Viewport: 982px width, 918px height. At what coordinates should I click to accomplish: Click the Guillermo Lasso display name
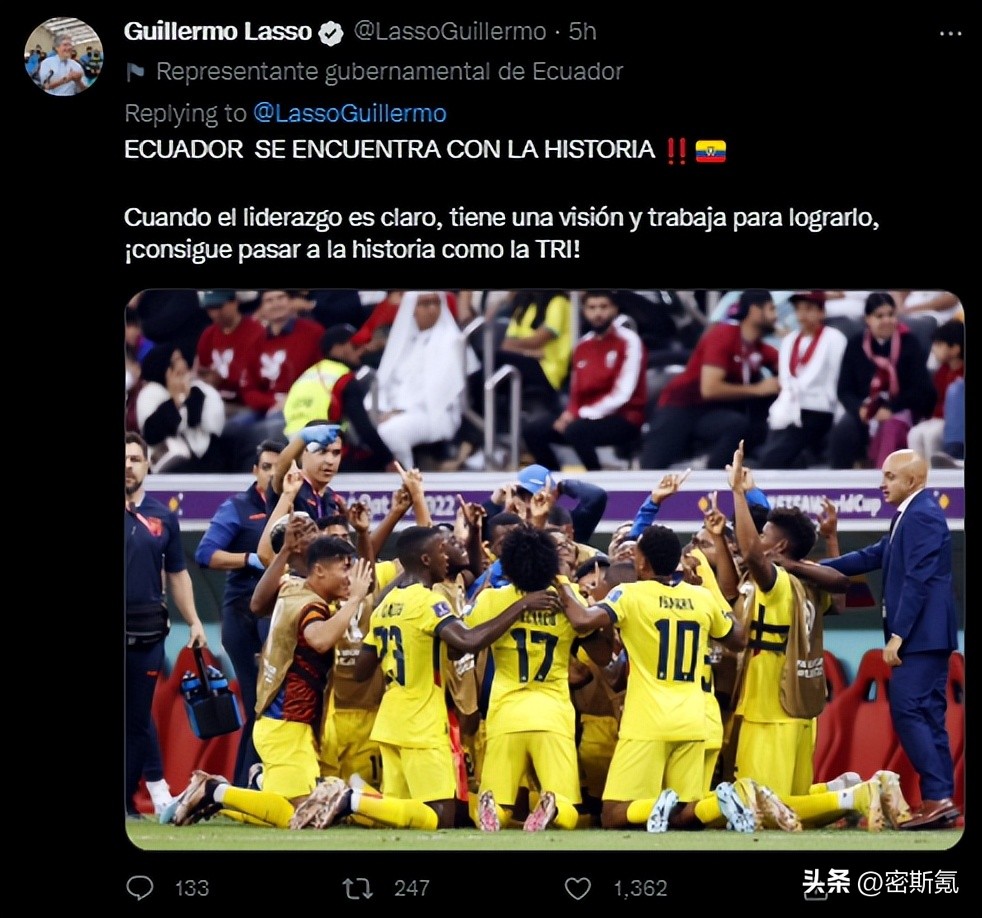point(217,31)
